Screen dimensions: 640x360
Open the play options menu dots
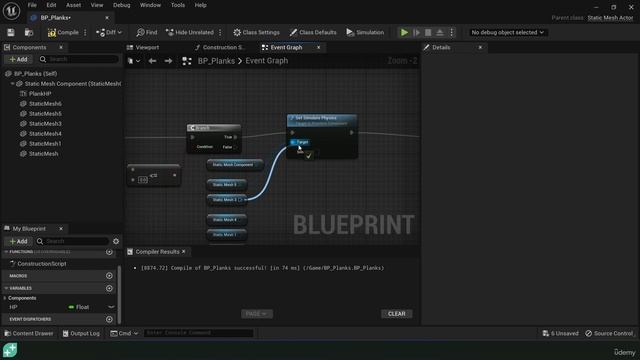pos(451,32)
